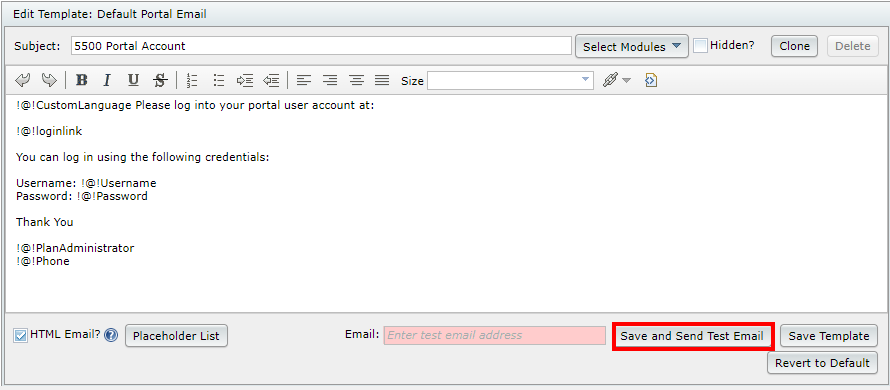Click 'You can log in using' sentence
This screenshot has width=890, height=390.
142,157
